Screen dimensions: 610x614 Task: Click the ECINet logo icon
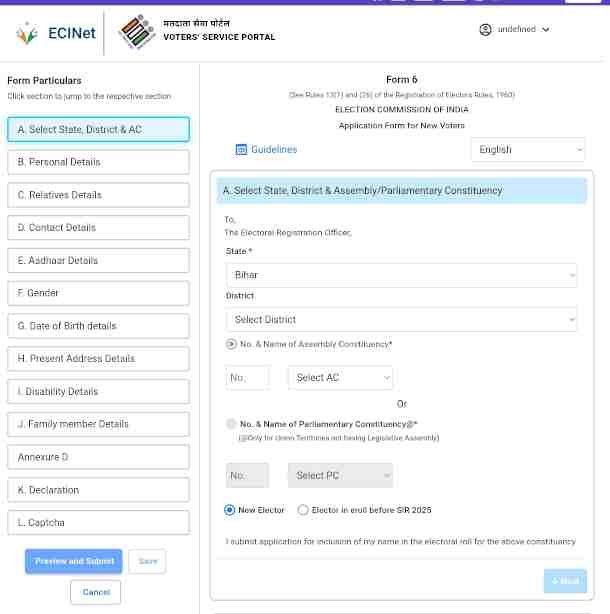tap(27, 33)
